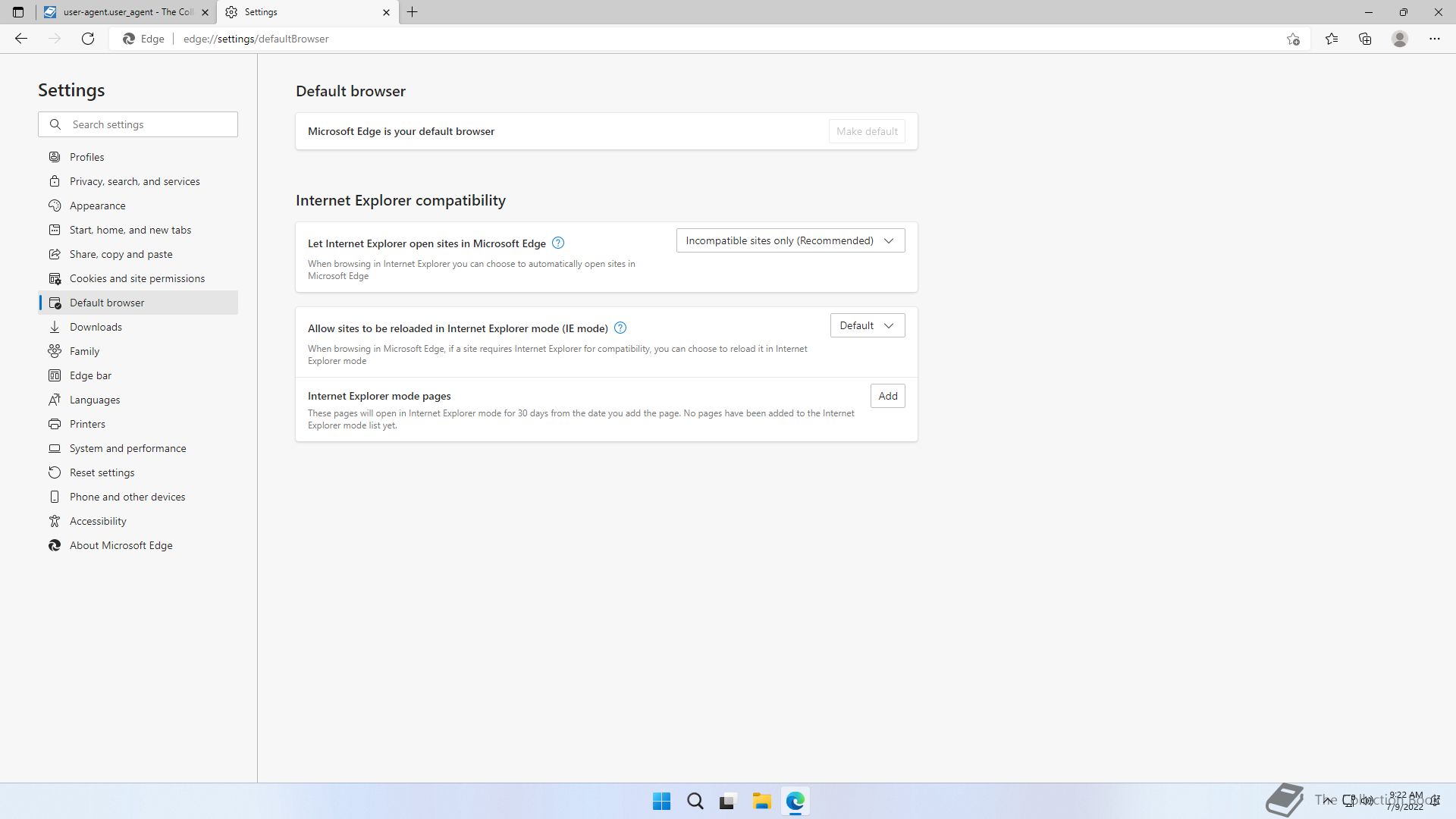Image resolution: width=1456 pixels, height=819 pixels.
Task: Open the Favorites list icon
Action: click(x=1332, y=39)
